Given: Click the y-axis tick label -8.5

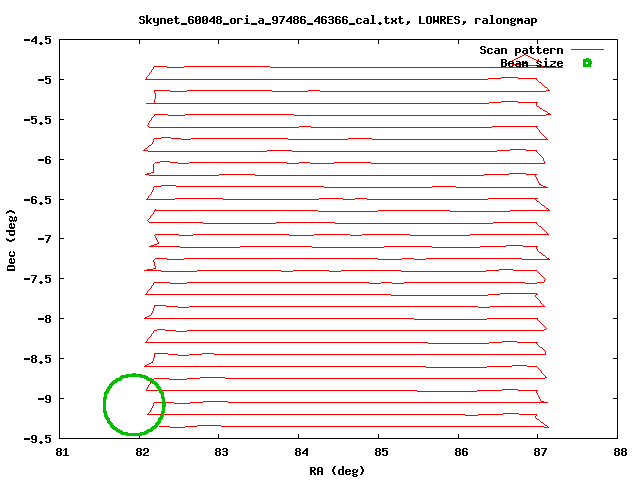Looking at the screenshot, I should (38, 359).
